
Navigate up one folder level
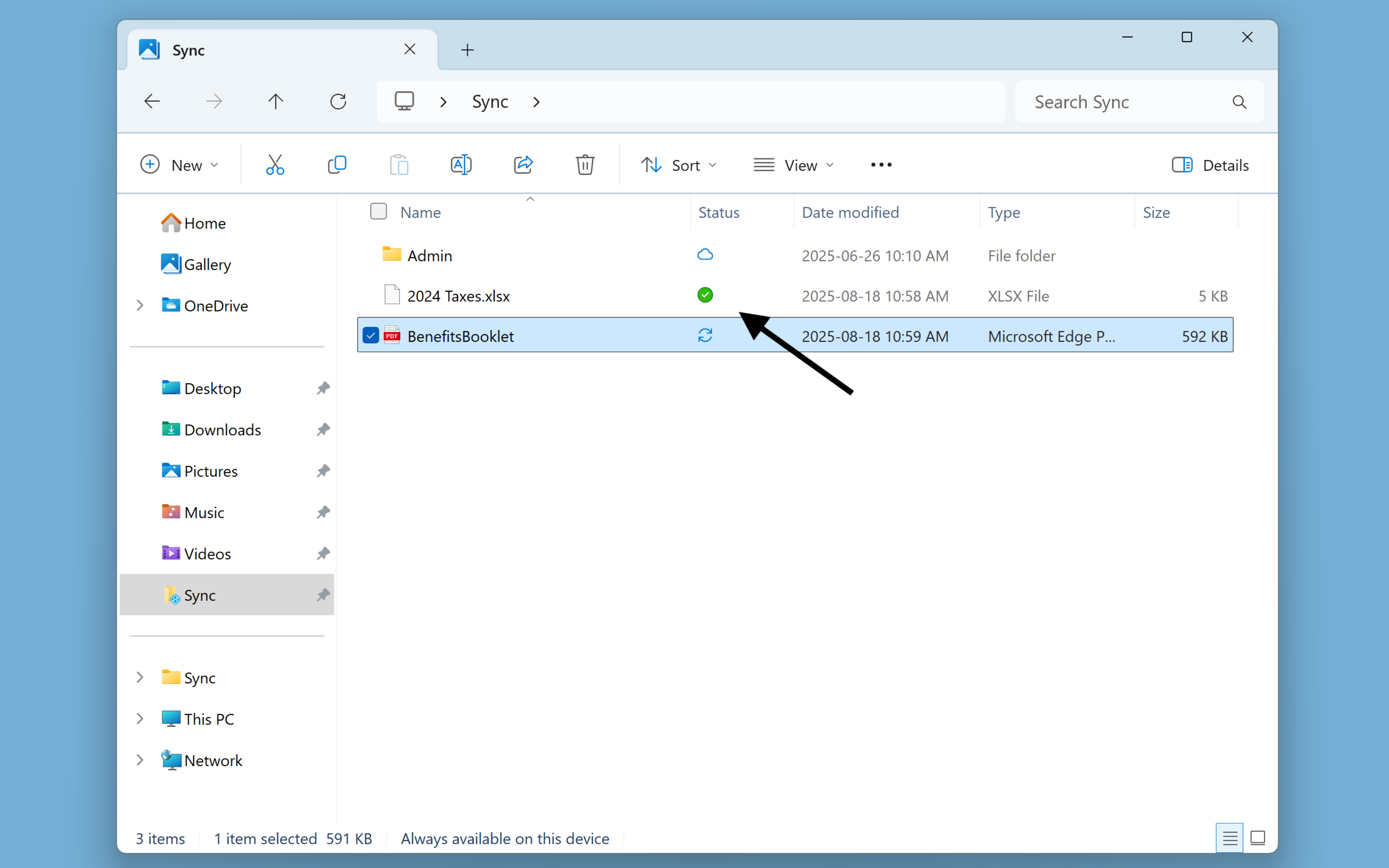tap(276, 101)
